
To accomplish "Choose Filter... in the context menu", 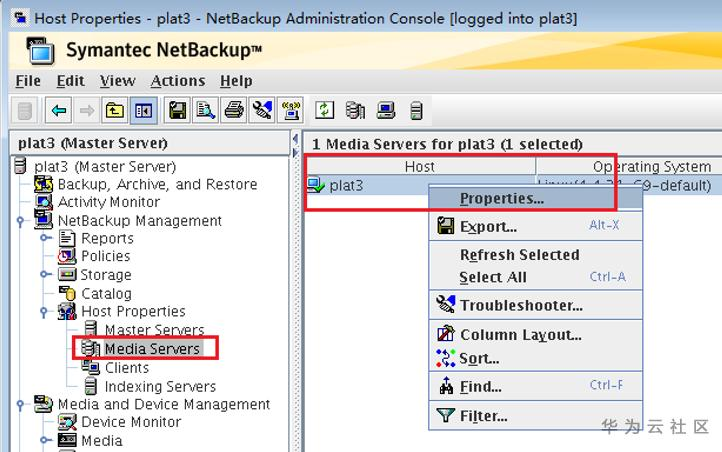I will point(536,416).
